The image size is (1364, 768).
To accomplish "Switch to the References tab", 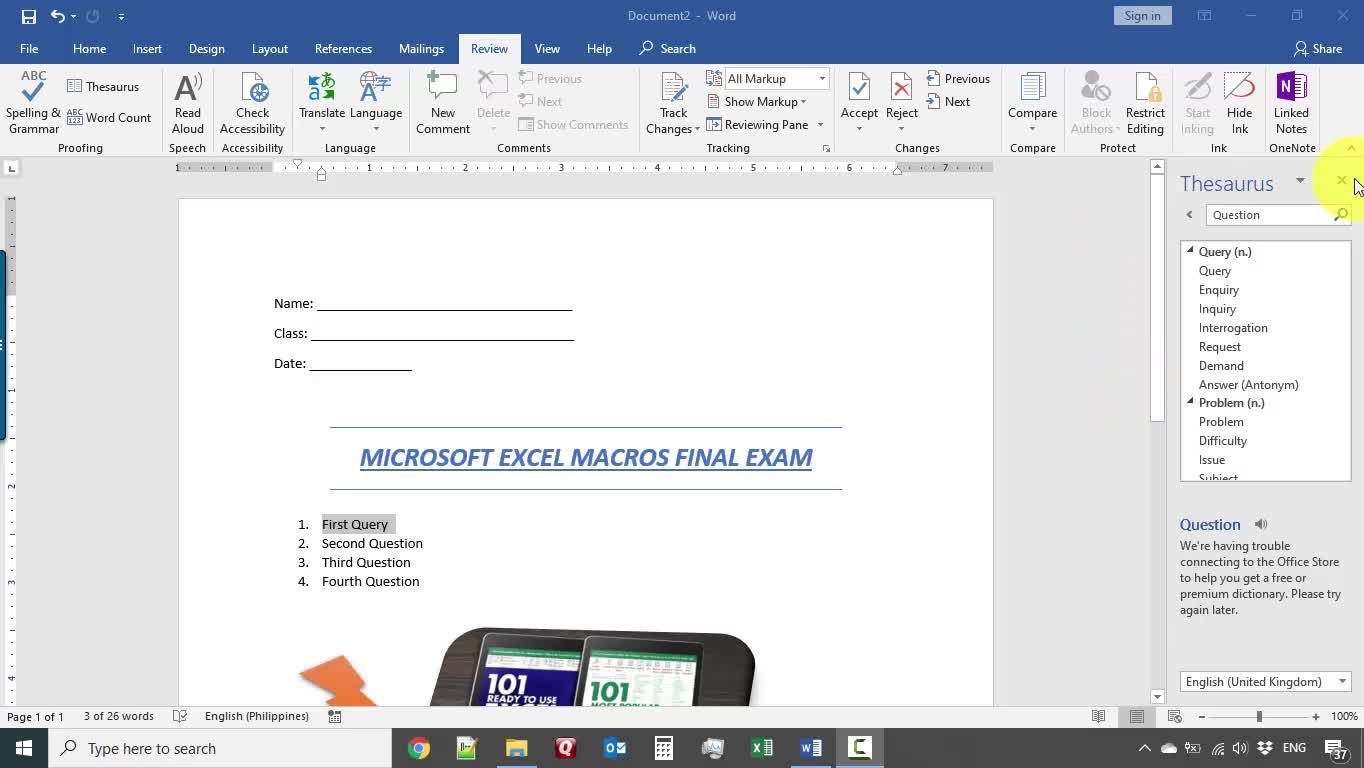I will click(x=343, y=48).
